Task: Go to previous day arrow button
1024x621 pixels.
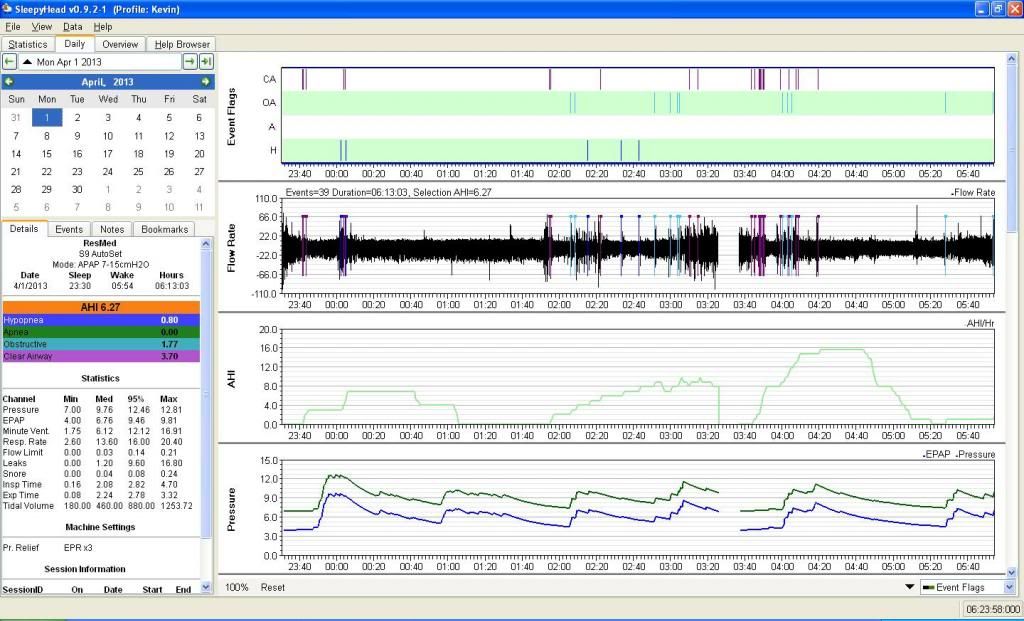Action: coord(9,61)
